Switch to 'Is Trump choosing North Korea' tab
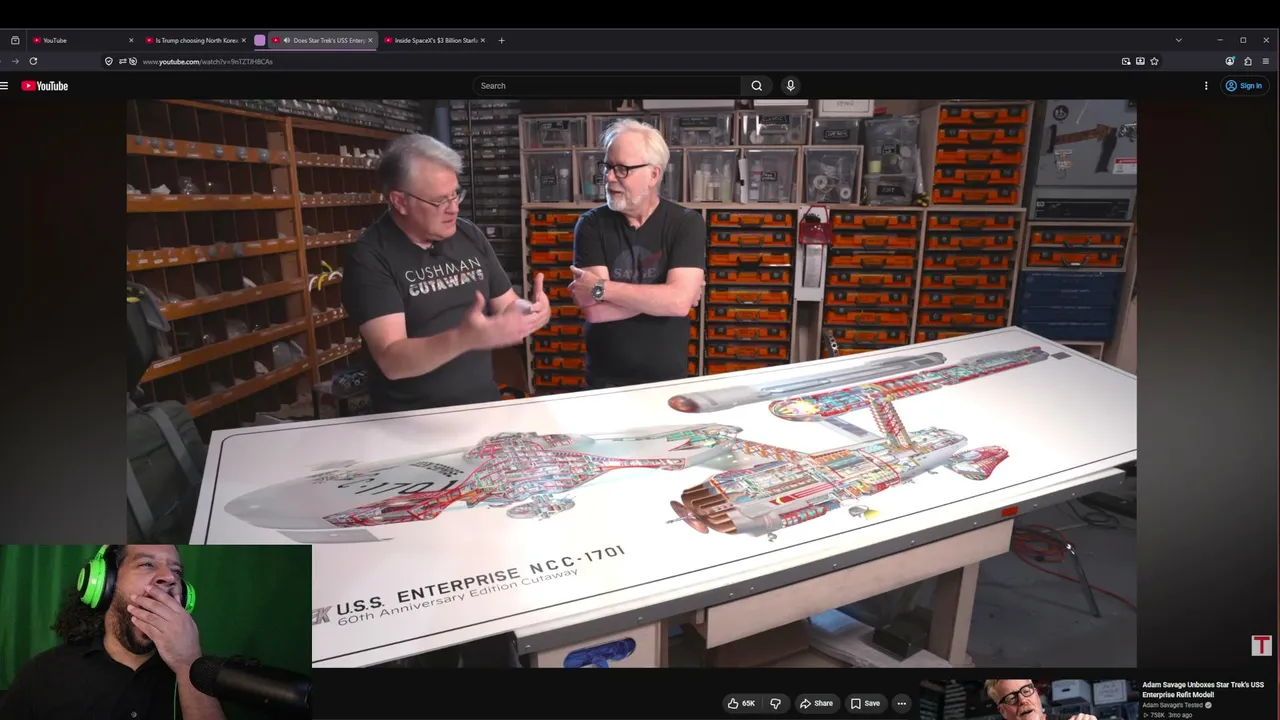The width and height of the screenshot is (1280, 720). click(196, 40)
